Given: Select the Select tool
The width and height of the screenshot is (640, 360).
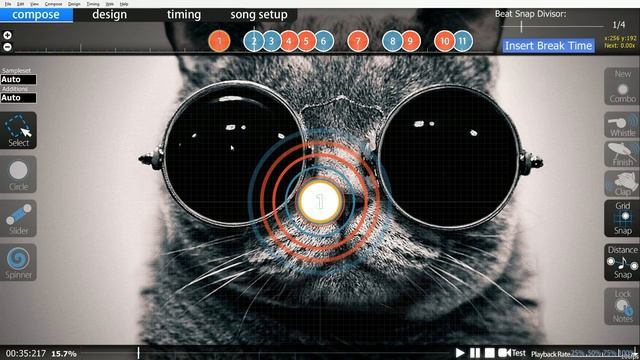Looking at the screenshot, I should pos(18,130).
